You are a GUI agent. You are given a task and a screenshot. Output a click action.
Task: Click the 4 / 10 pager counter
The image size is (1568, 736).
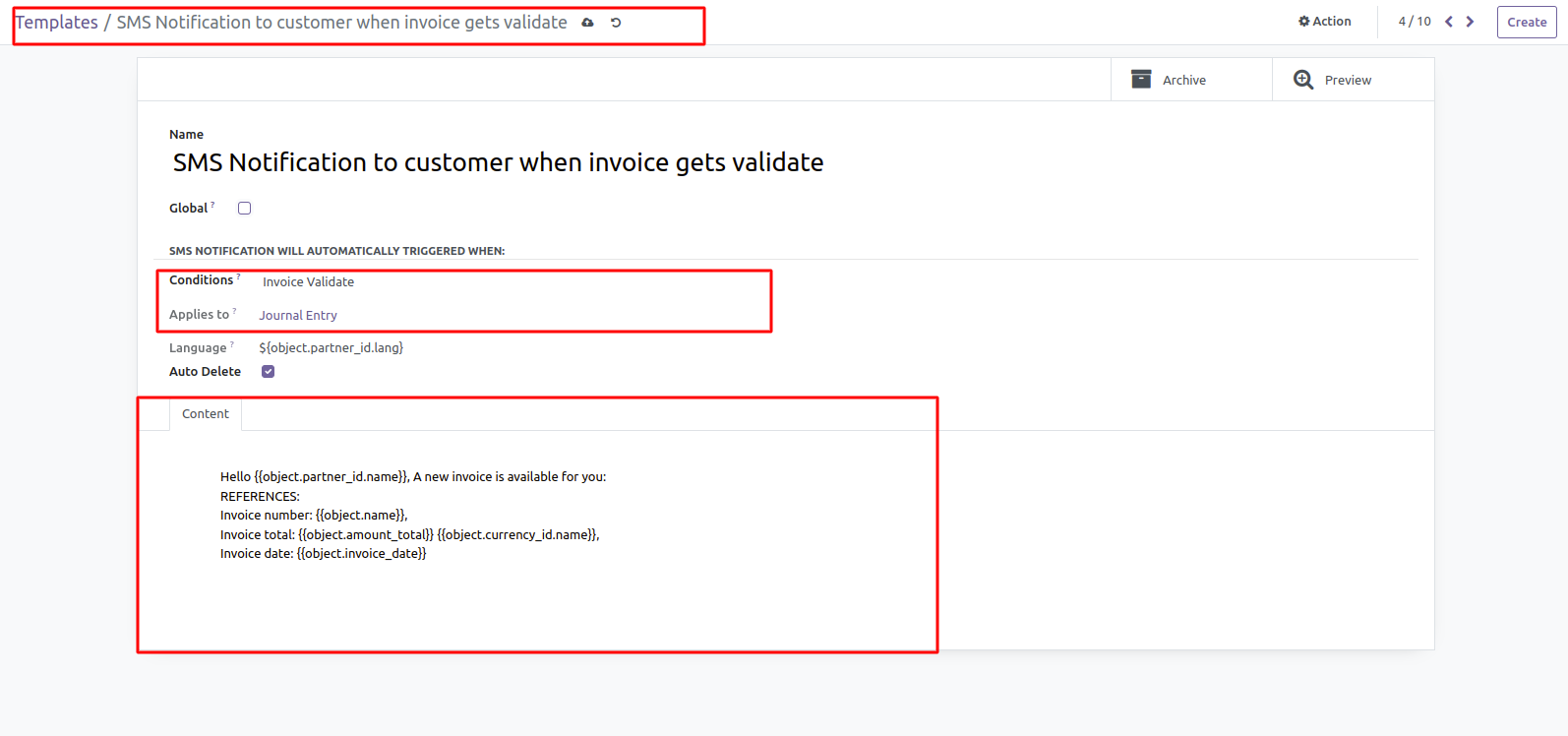tap(1415, 22)
